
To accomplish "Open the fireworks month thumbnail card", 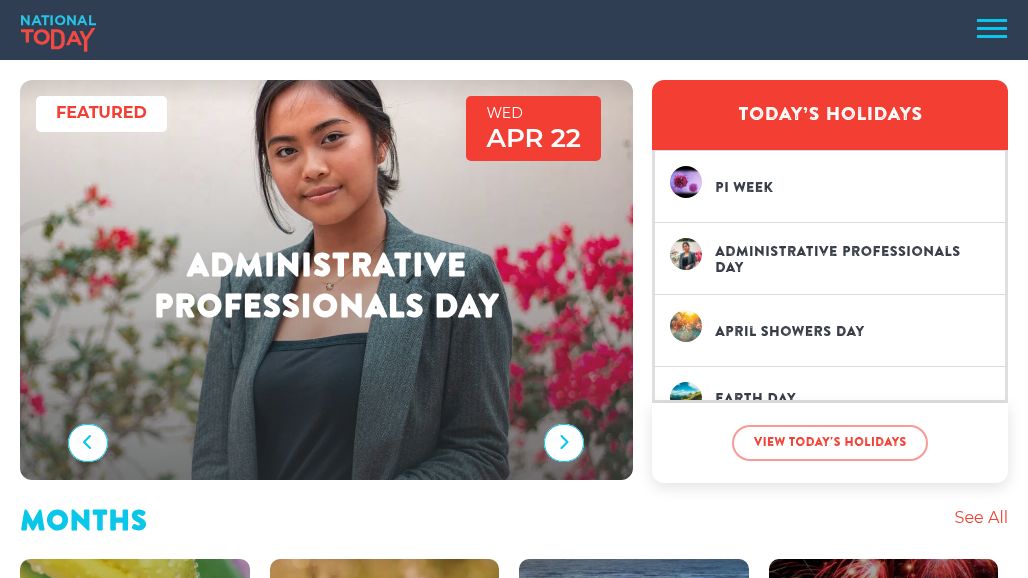I will pos(883,568).
